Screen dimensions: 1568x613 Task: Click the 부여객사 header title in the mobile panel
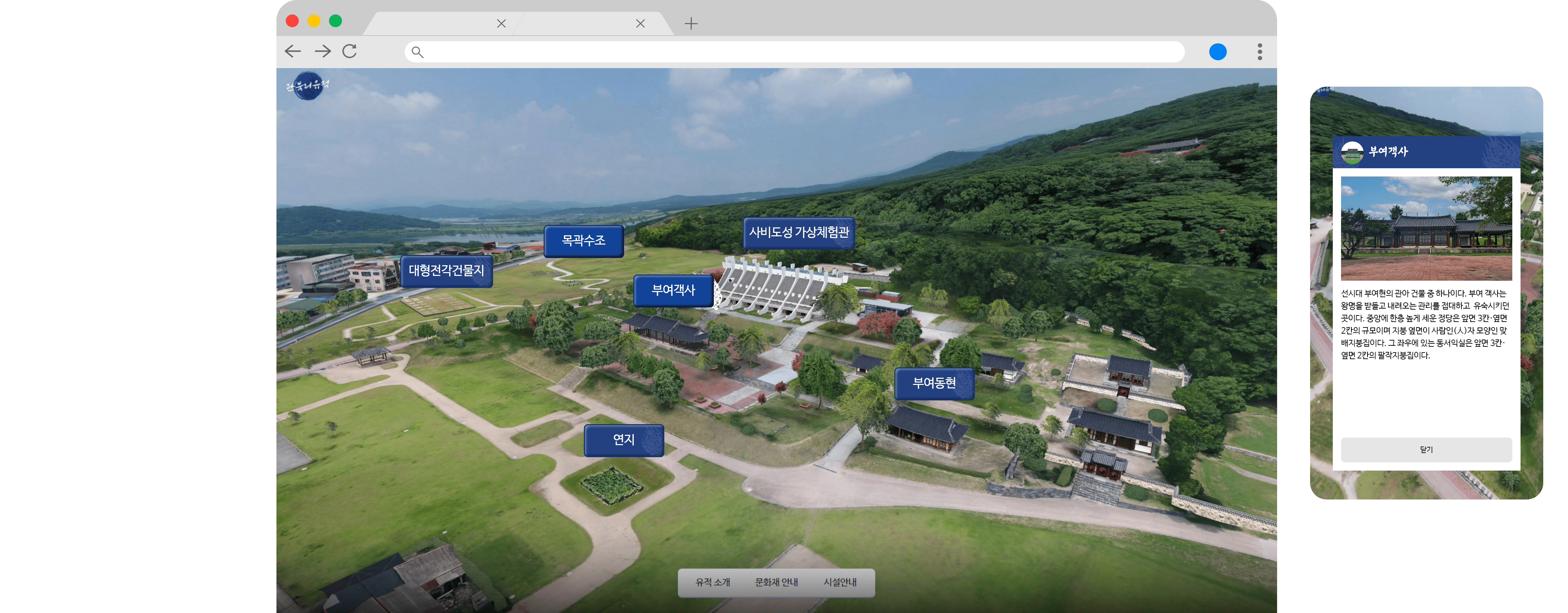(1389, 152)
